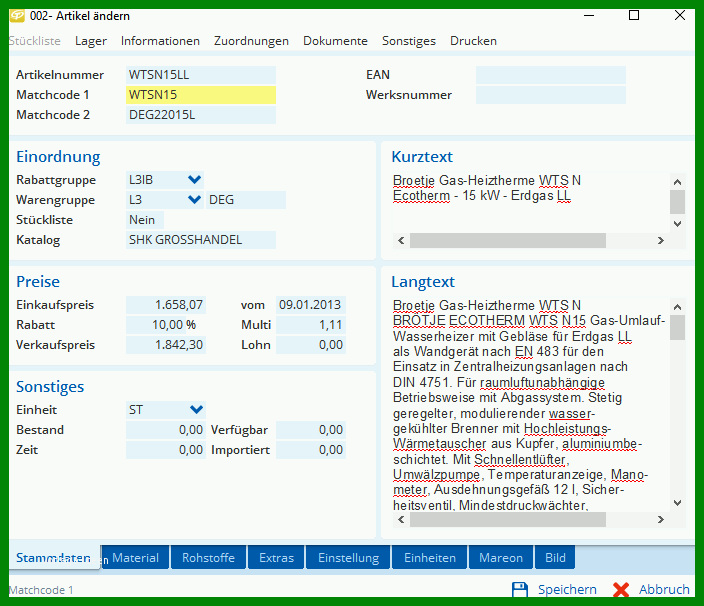Click the Einkaufspreis field 1.658,07

[166, 305]
